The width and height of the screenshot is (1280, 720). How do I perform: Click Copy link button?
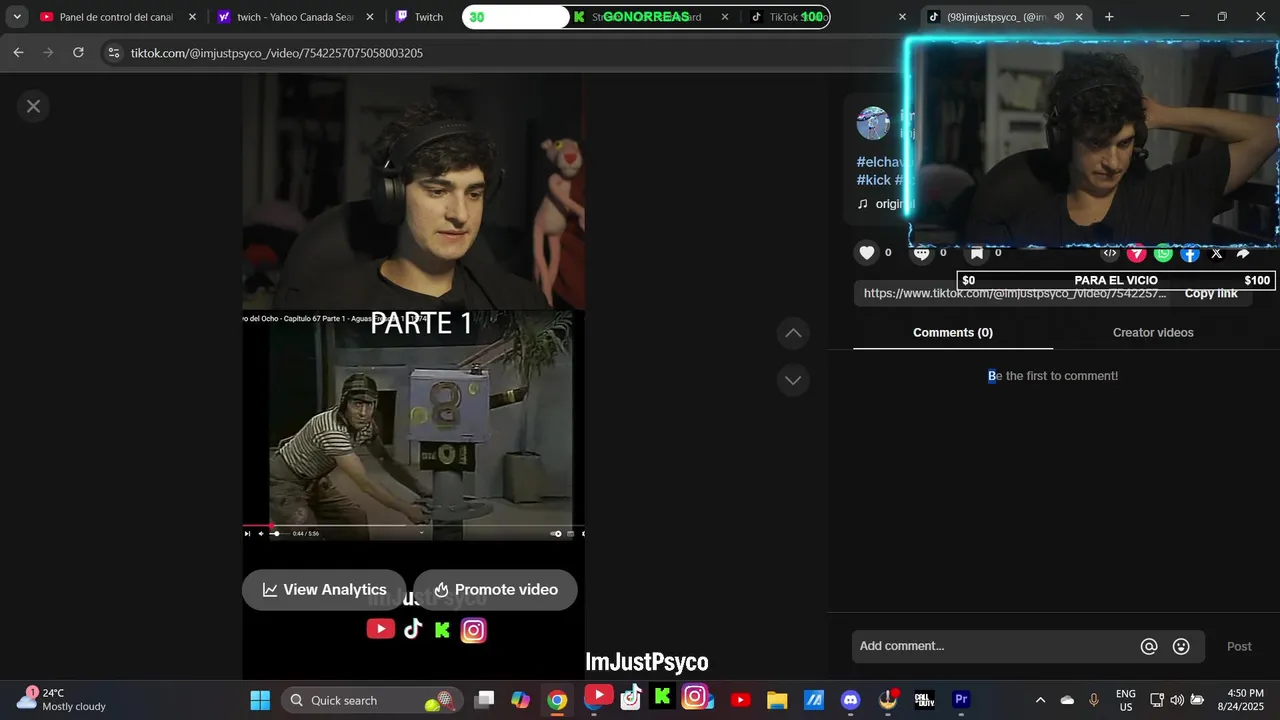[1211, 293]
